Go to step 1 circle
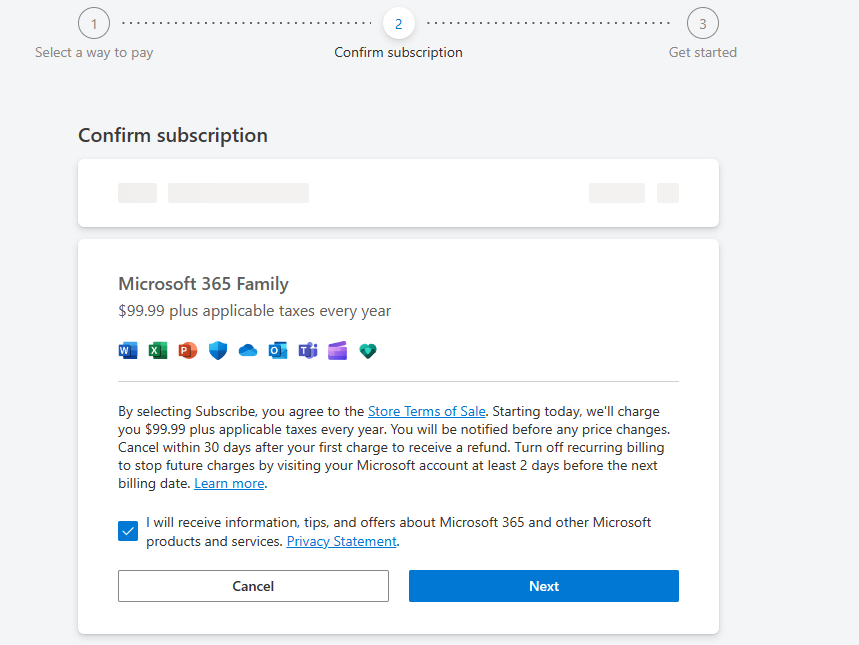 94,24
